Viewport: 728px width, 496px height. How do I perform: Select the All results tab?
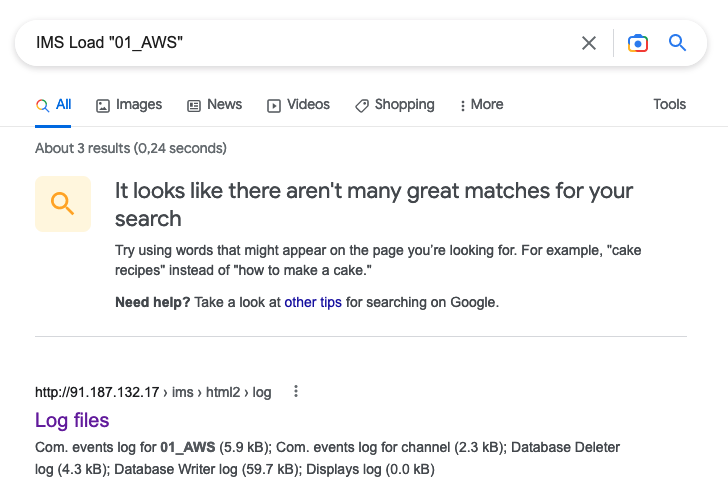[x=53, y=104]
